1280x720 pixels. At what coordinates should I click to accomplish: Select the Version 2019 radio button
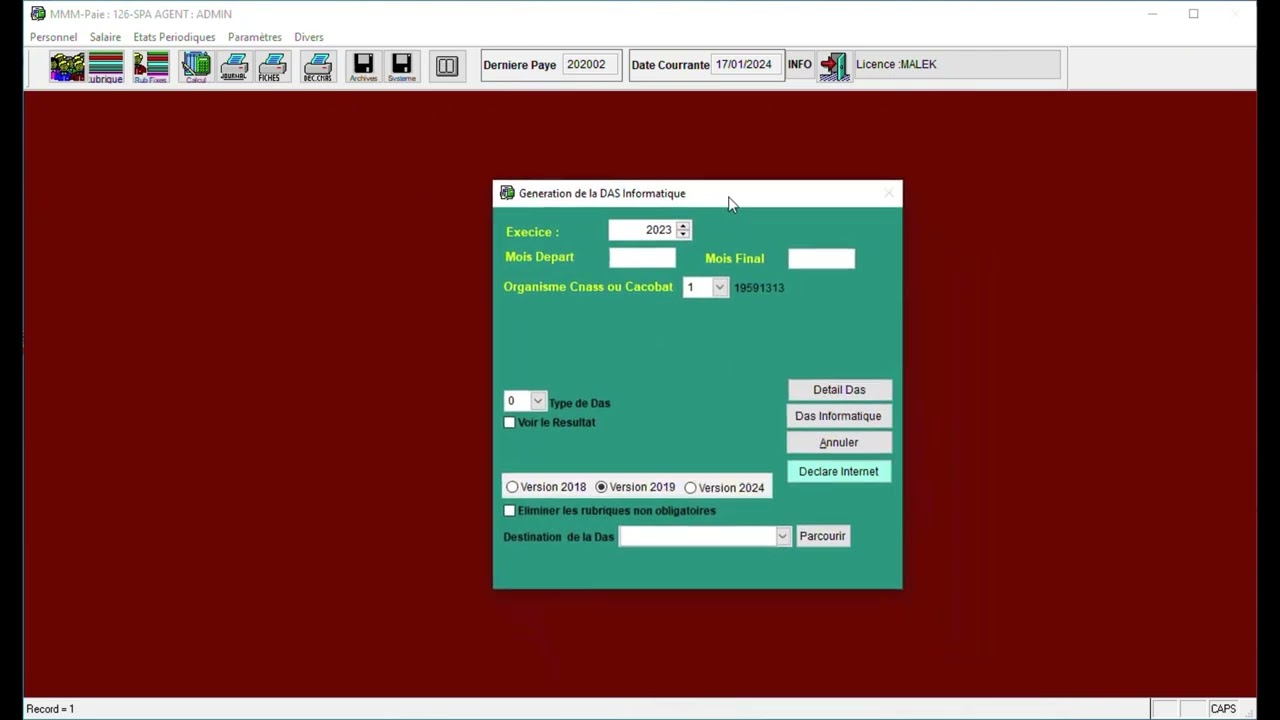click(x=601, y=487)
